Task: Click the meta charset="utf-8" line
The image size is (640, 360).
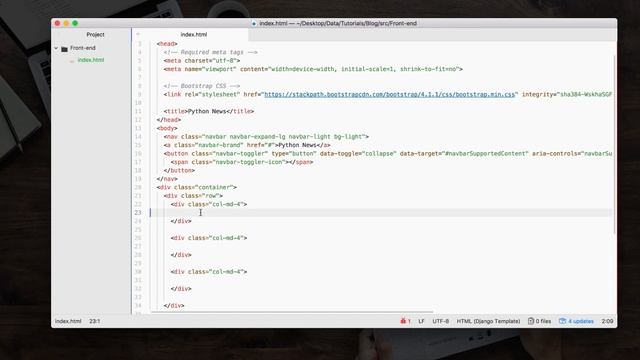Action: tap(202, 61)
